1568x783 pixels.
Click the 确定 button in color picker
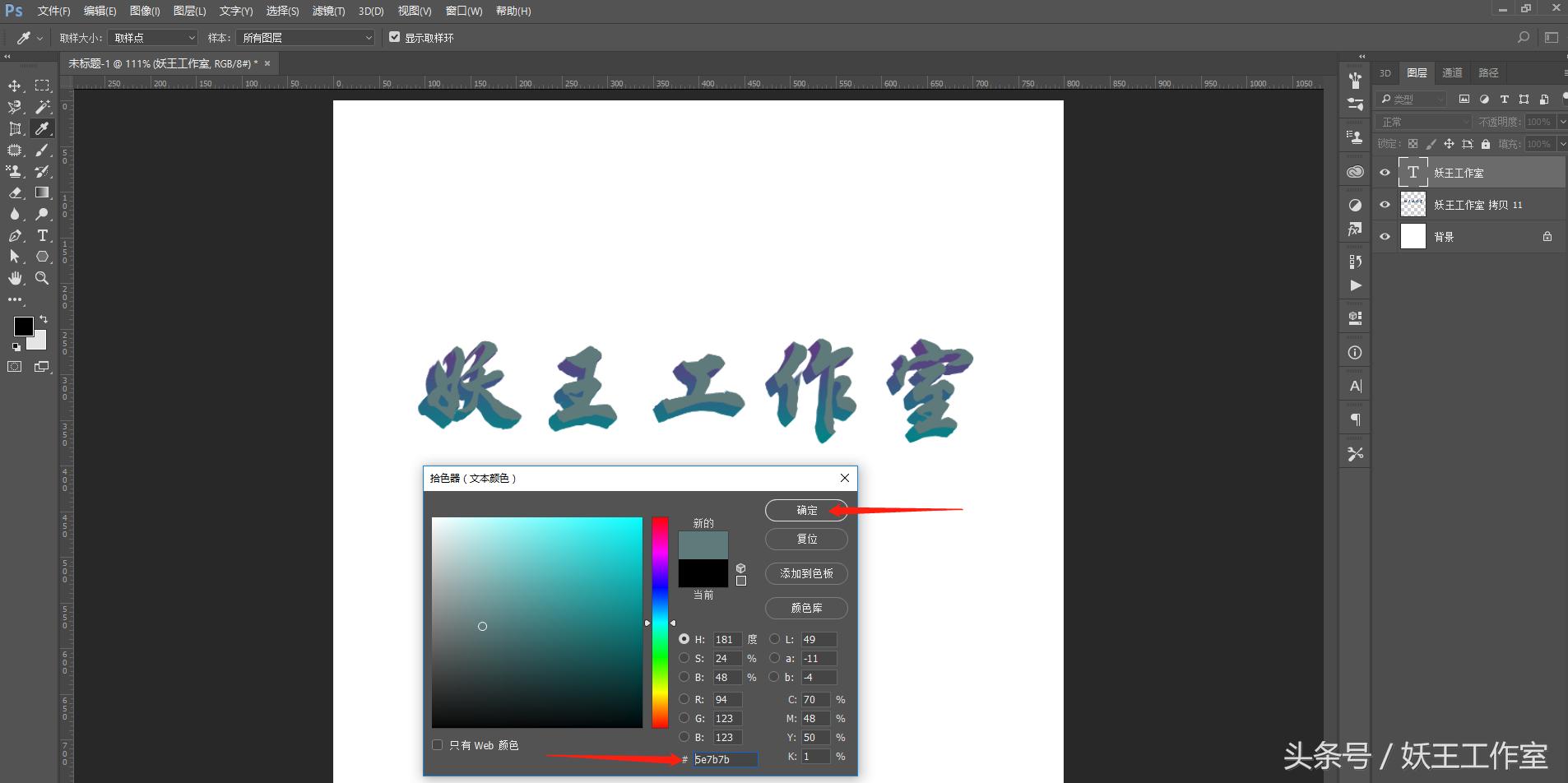tap(805, 510)
